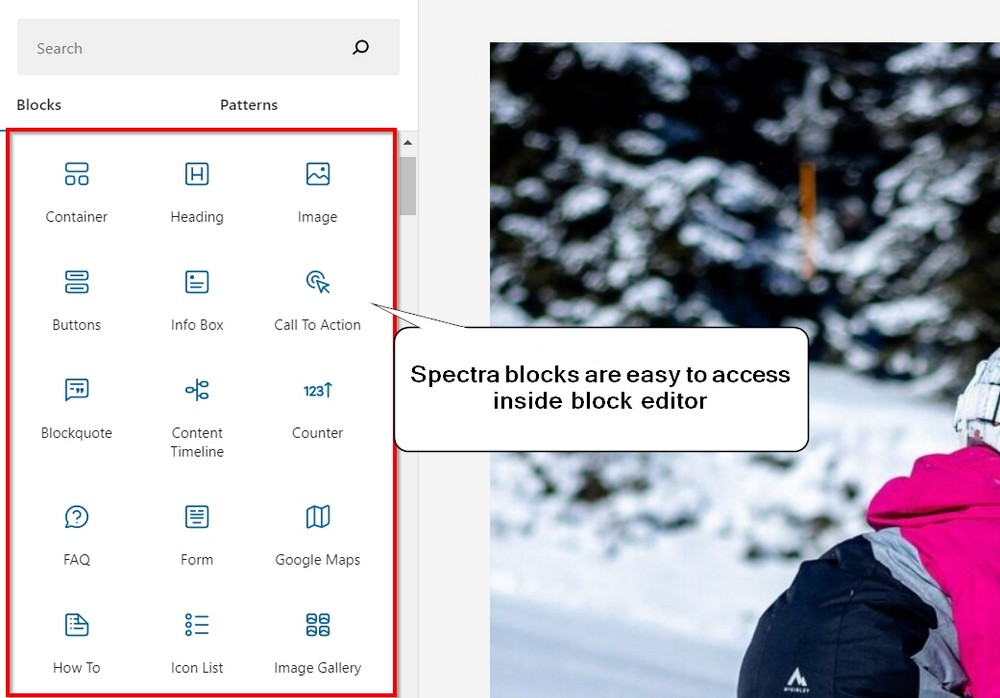Screen dimensions: 1000x698
Task: Insert the Blockquote block
Action: tap(76, 406)
